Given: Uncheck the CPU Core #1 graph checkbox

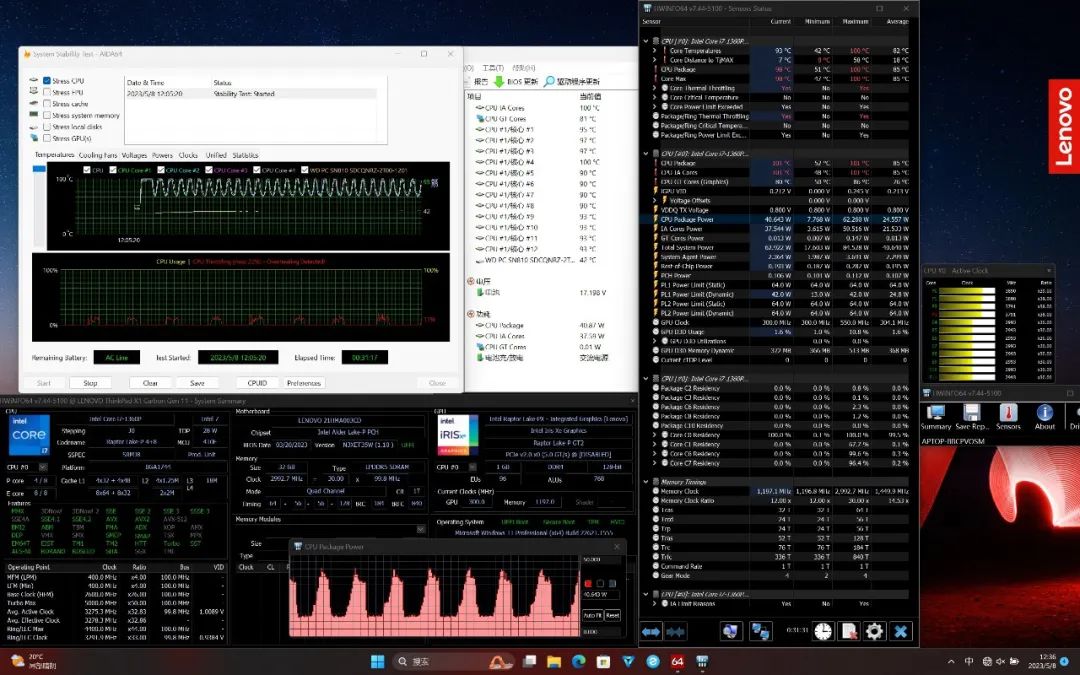Looking at the screenshot, I should pos(113,169).
